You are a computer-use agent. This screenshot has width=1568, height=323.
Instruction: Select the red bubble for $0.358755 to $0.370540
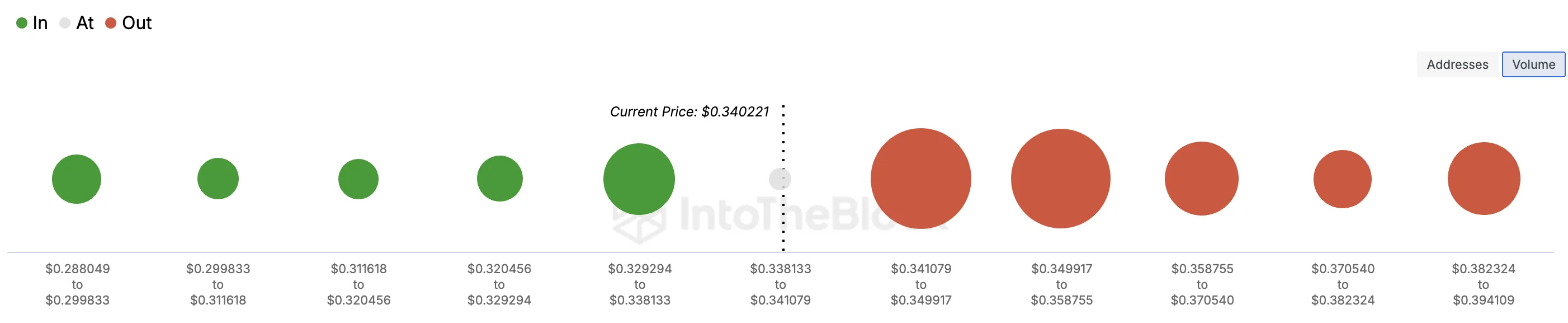click(x=1202, y=179)
